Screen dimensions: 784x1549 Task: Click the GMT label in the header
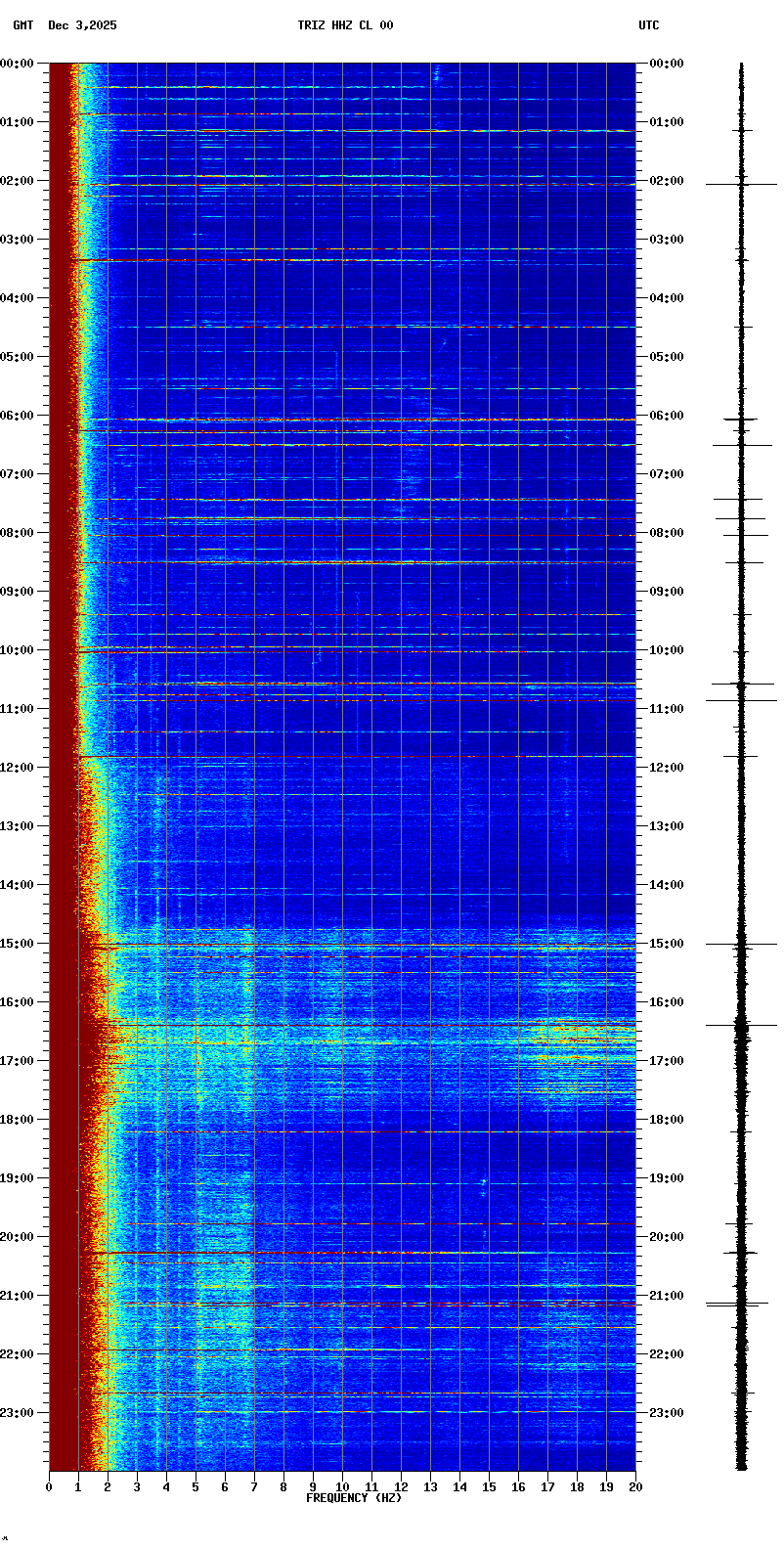(x=22, y=25)
